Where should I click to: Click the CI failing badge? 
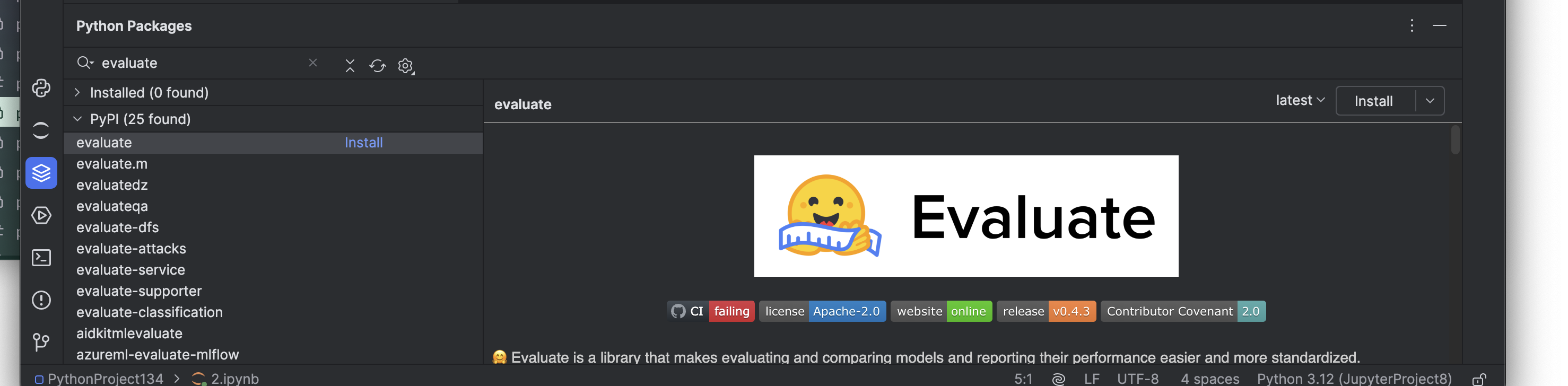tap(710, 311)
